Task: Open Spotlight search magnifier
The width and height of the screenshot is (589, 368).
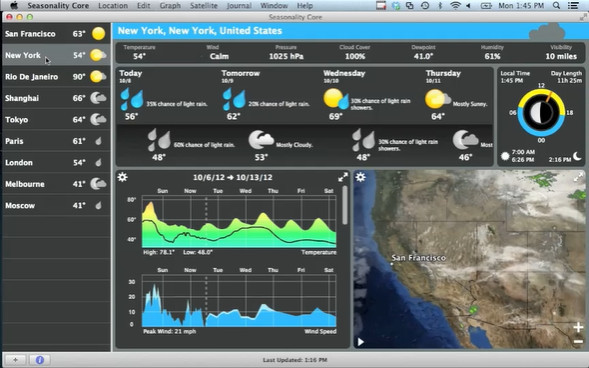Action: click(556, 5)
